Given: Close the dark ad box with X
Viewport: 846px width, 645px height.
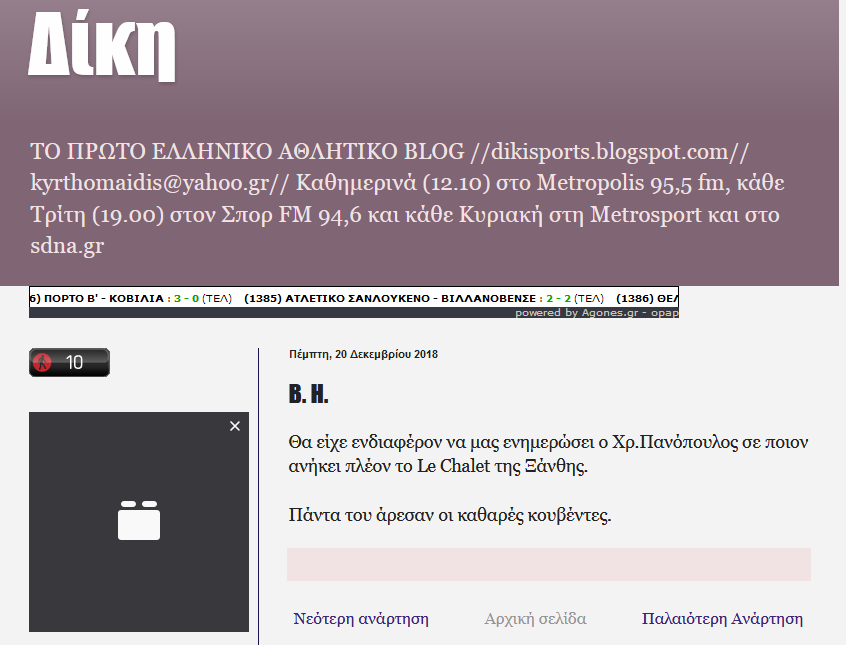Looking at the screenshot, I should [235, 426].
